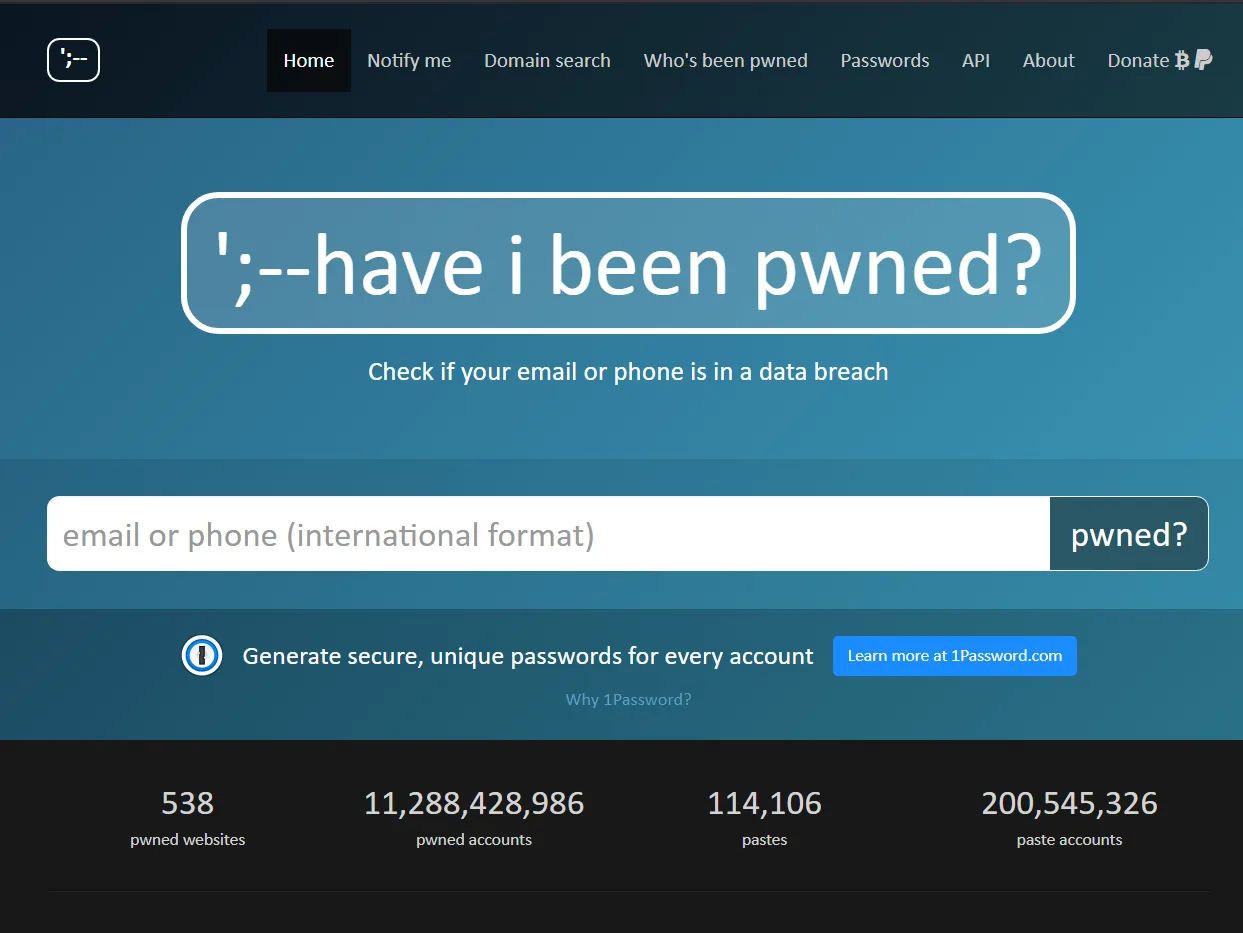The width and height of the screenshot is (1243, 933).
Task: Click 'Check if your email or phone' tagline
Action: 628,372
